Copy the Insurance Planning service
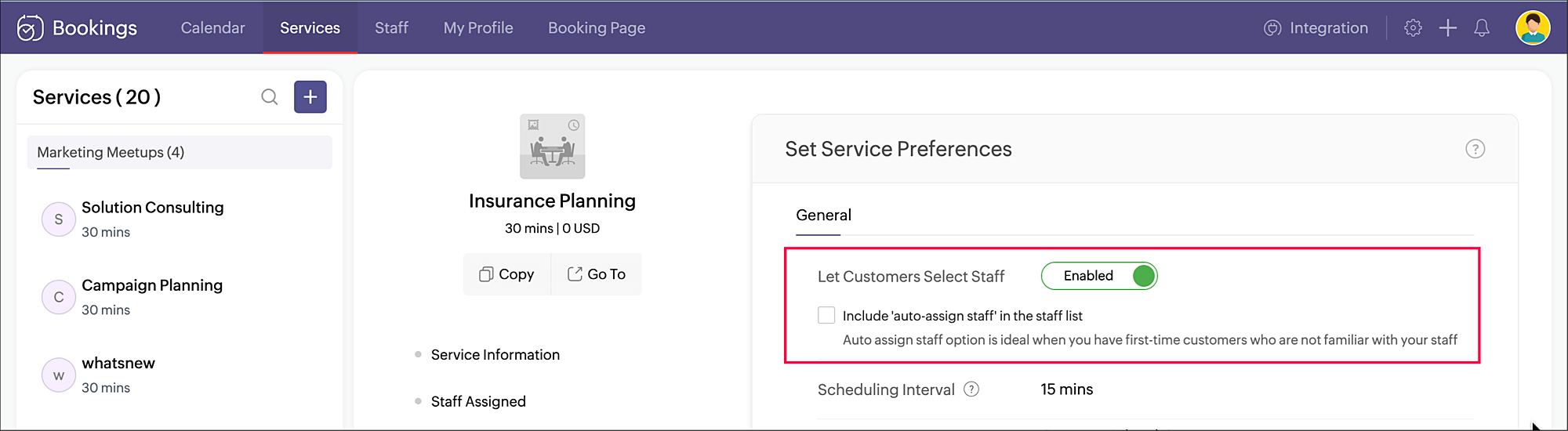 (x=506, y=274)
